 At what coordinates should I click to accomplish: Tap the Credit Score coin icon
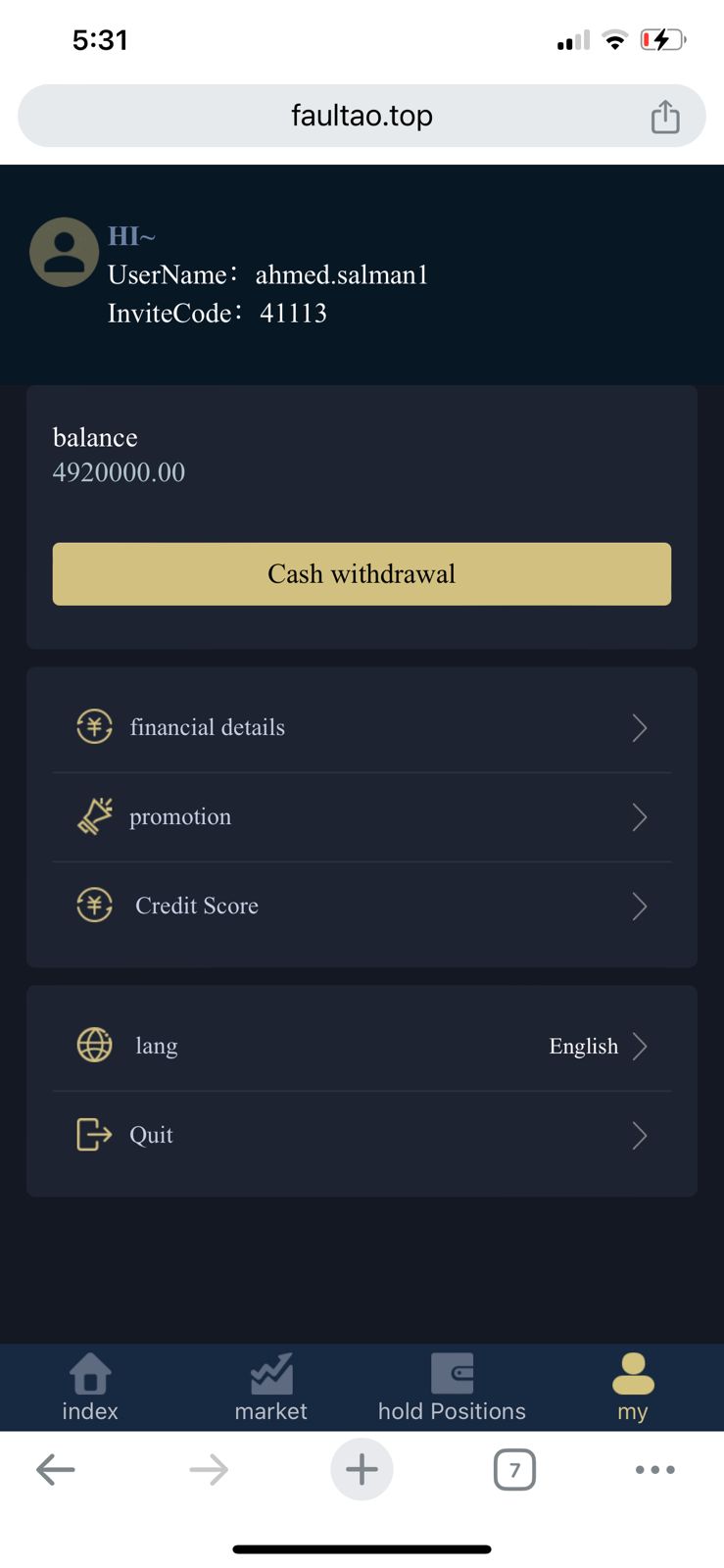tap(95, 906)
